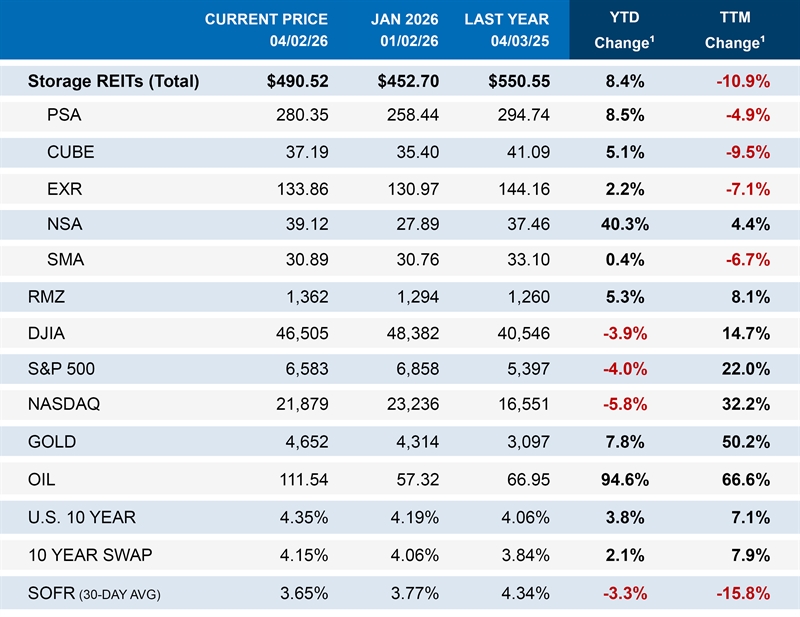
Task: Click the CURRENT PRICE column header
Action: coord(267,30)
